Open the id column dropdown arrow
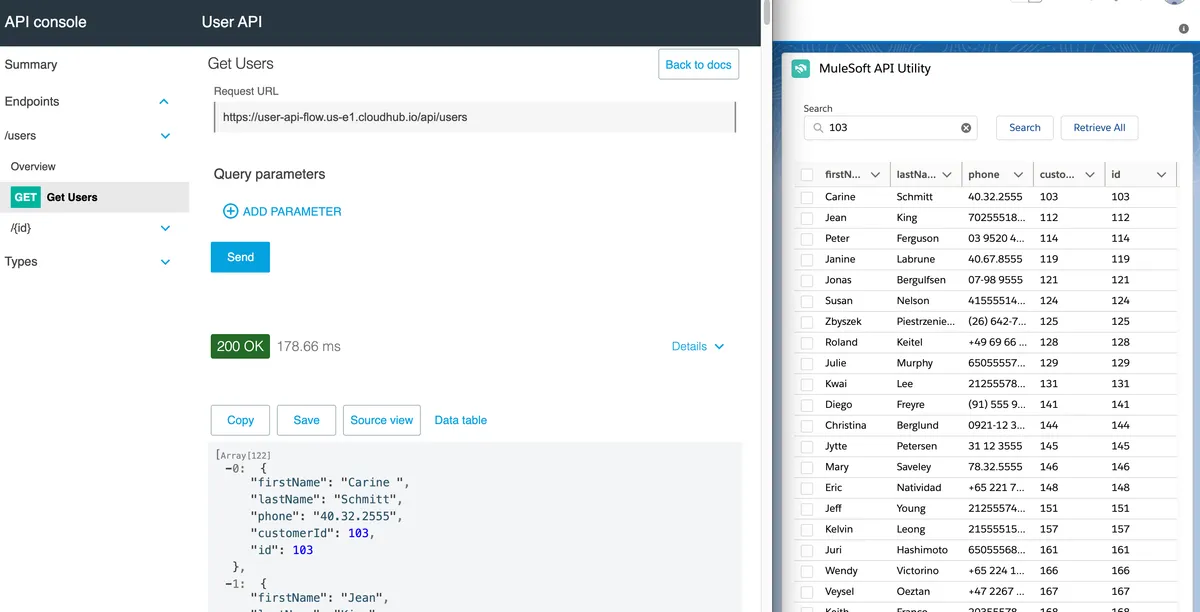This screenshot has width=1200, height=612. [x=1162, y=174]
